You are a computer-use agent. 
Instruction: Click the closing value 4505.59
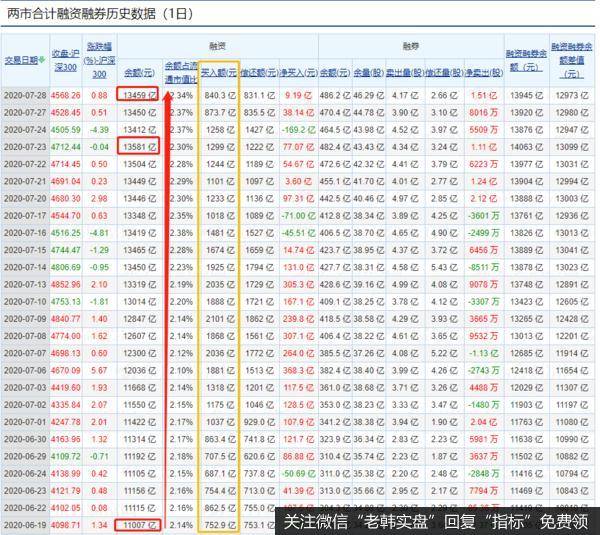click(65, 130)
